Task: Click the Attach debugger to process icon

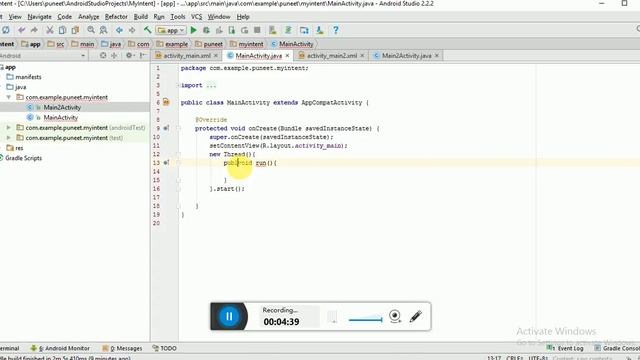Action: pyautogui.click(x=232, y=30)
